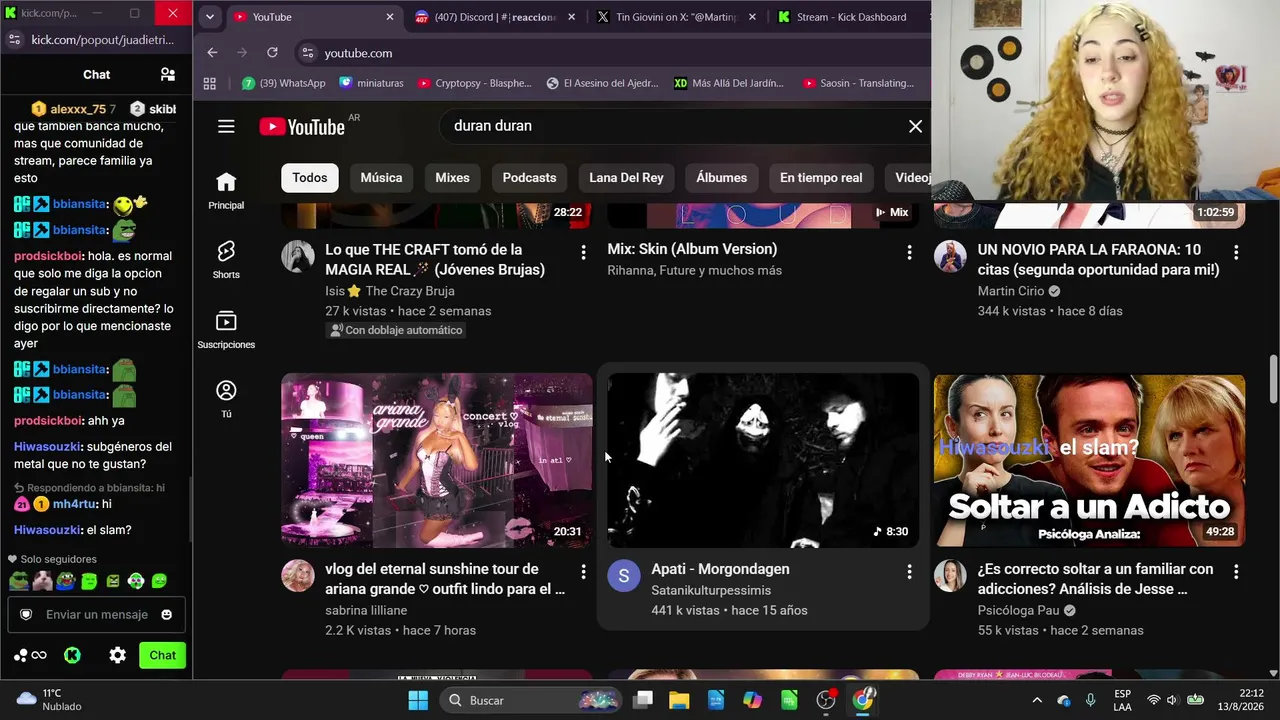Image resolution: width=1280 pixels, height=720 pixels.
Task: Open Principal in the YouTube sidebar
Action: 226,190
